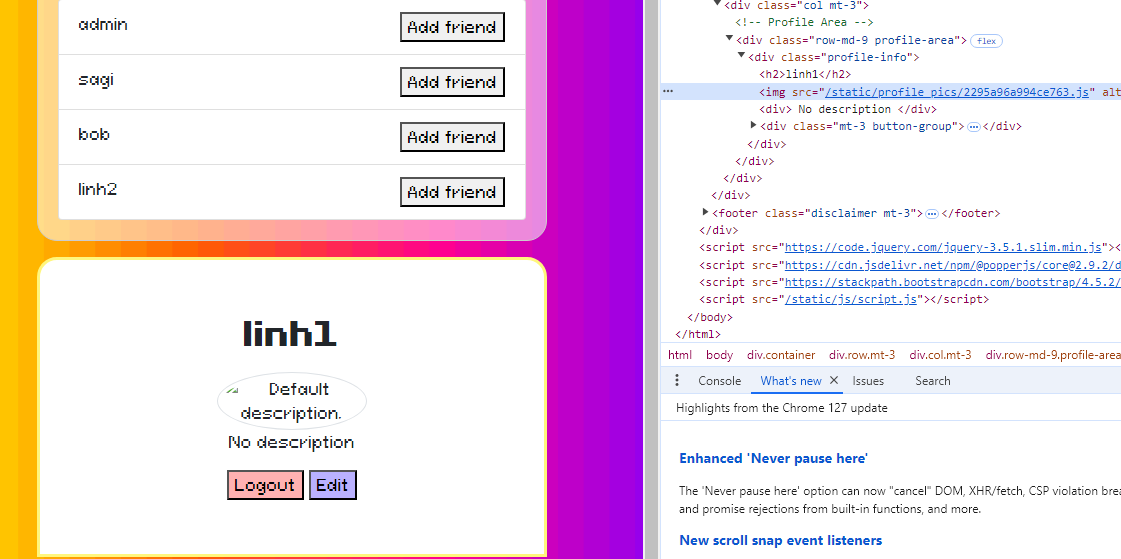Open Enhanced 'Never pause here' article

[774, 459]
